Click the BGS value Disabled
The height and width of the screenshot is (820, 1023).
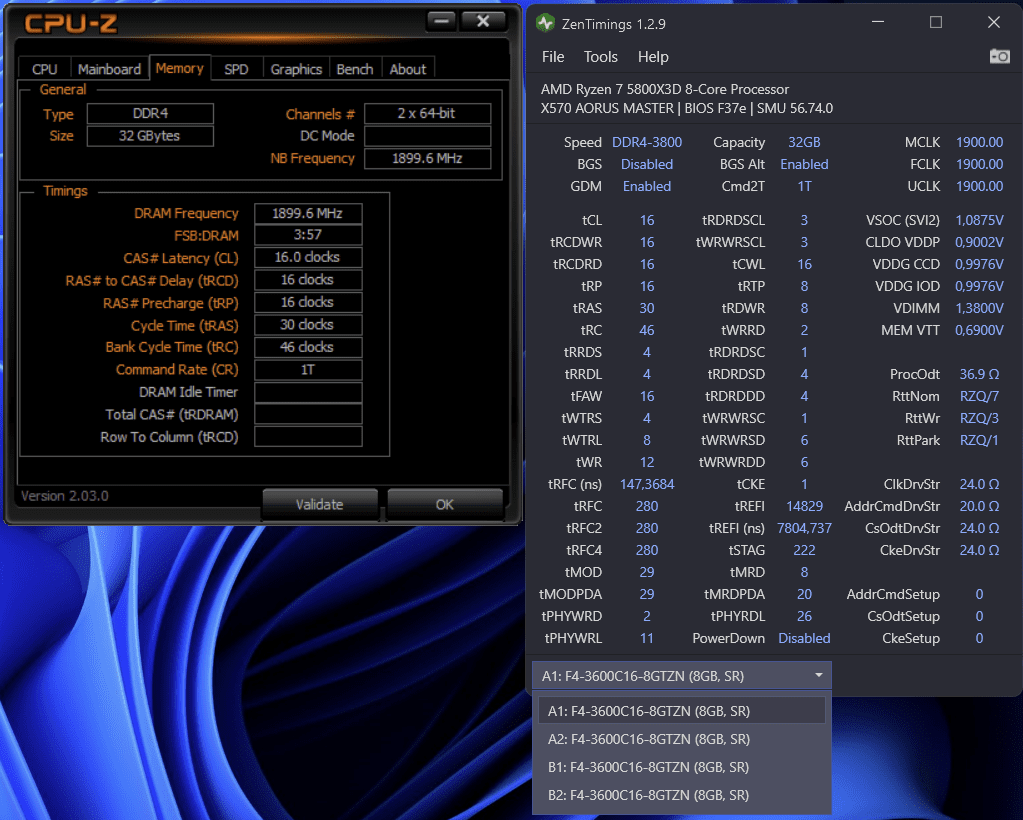(x=647, y=164)
